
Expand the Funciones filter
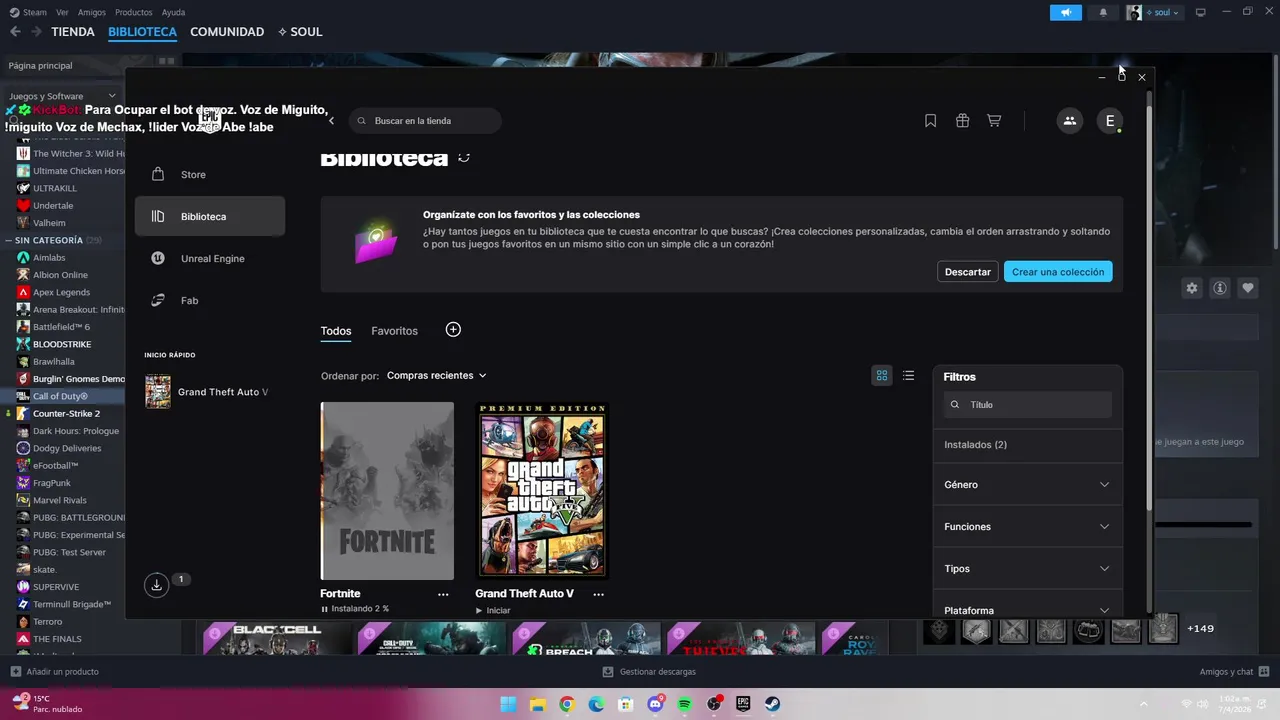pos(1027,527)
